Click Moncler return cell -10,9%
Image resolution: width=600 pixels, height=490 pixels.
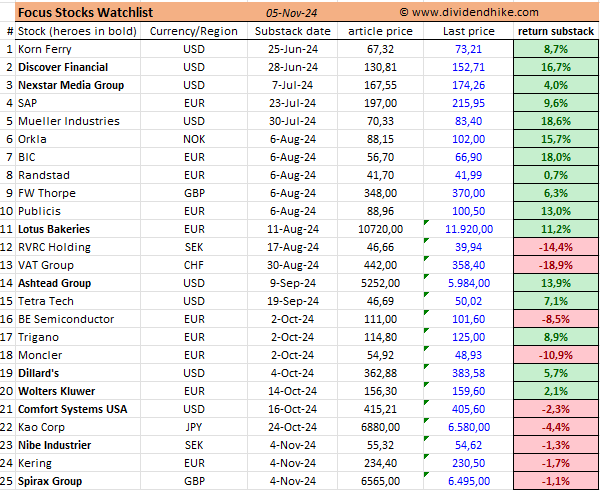pos(556,355)
